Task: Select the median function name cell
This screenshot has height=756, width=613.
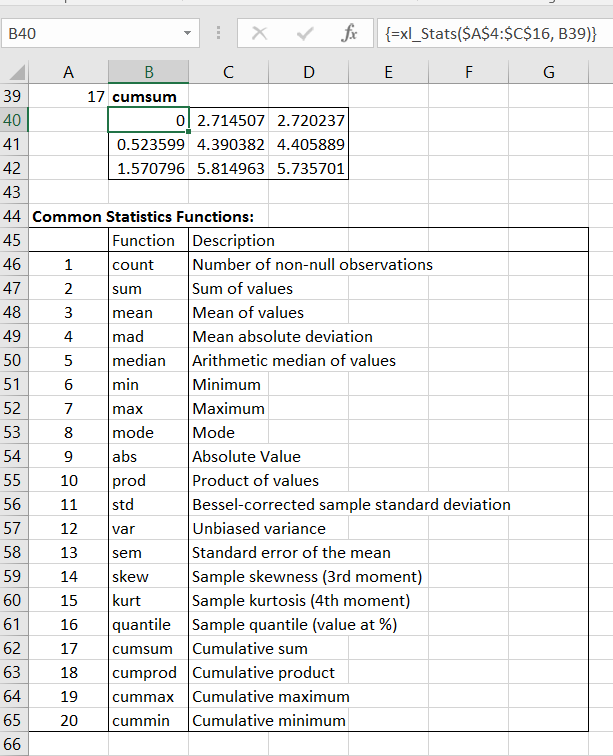Action: tap(148, 360)
